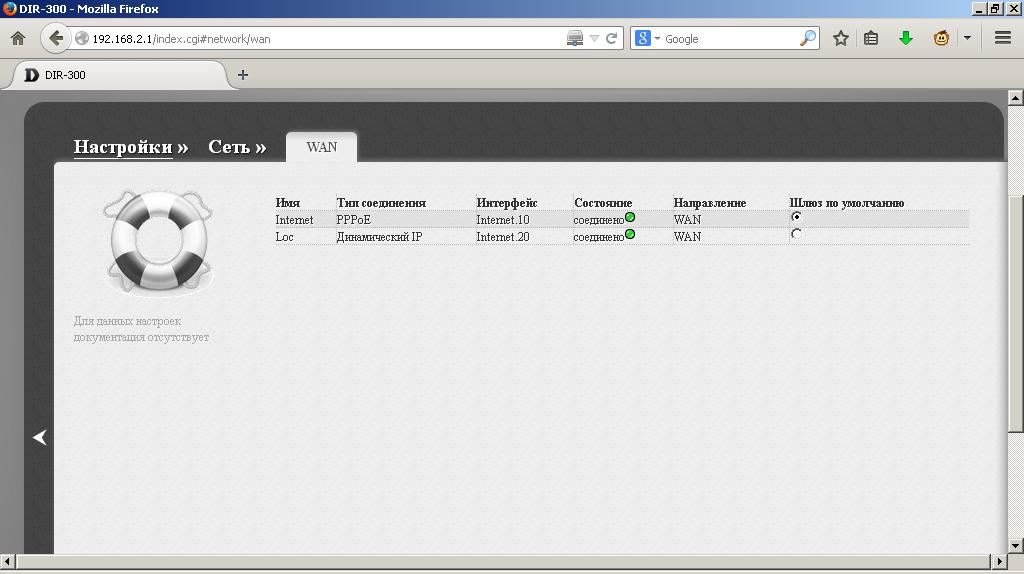Bookmark this page with star icon
This screenshot has width=1024, height=574.
pos(840,39)
